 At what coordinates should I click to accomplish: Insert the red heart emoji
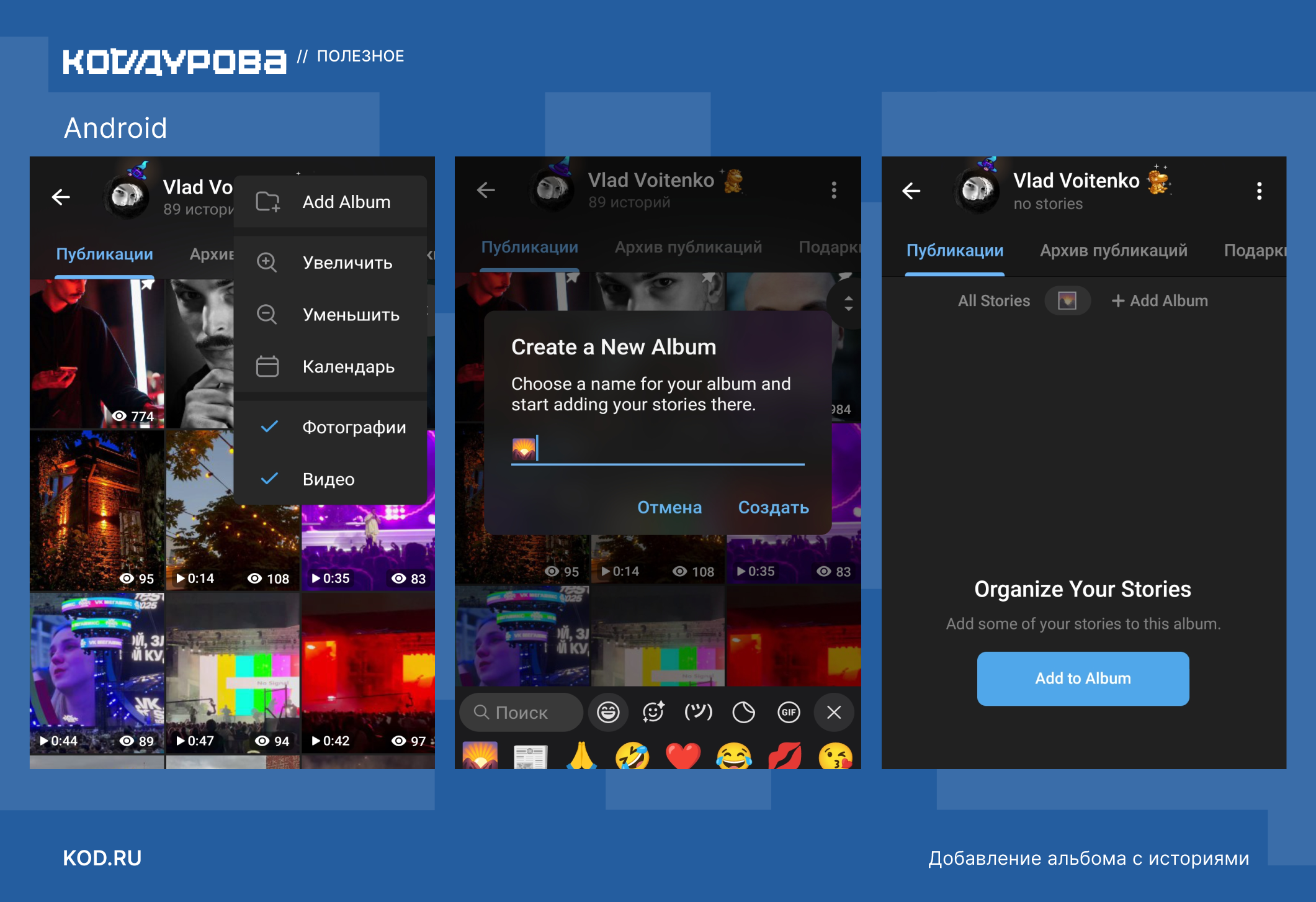(683, 756)
